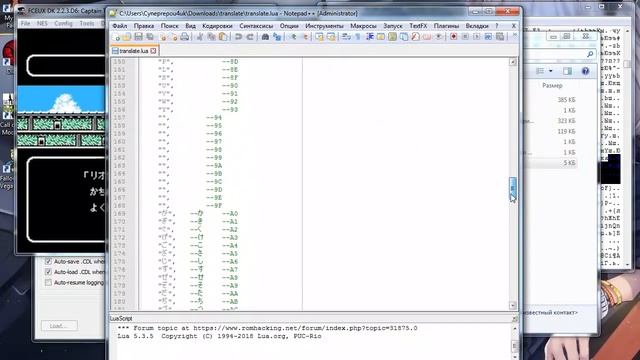Close the translate.lua tab with red X
The height and width of the screenshot is (360, 640).
153,51
